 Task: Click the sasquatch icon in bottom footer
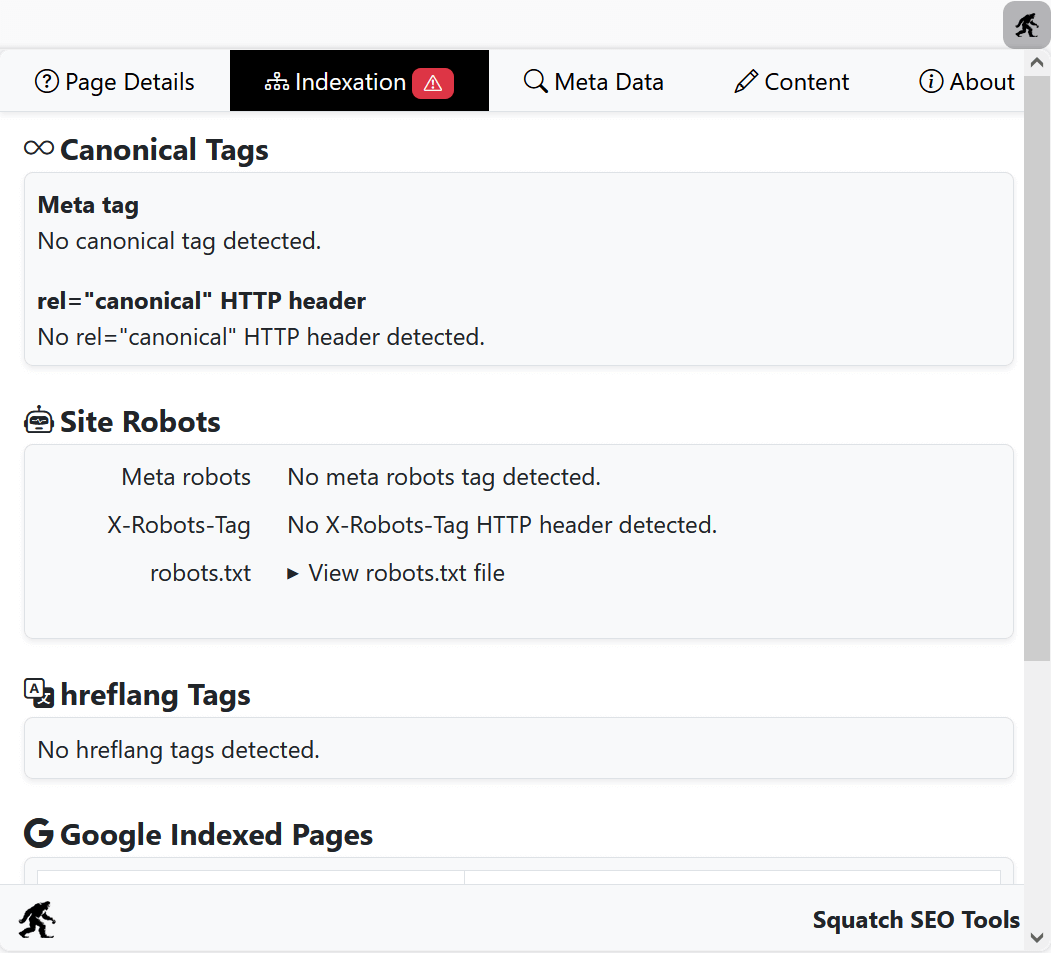pos(37,920)
